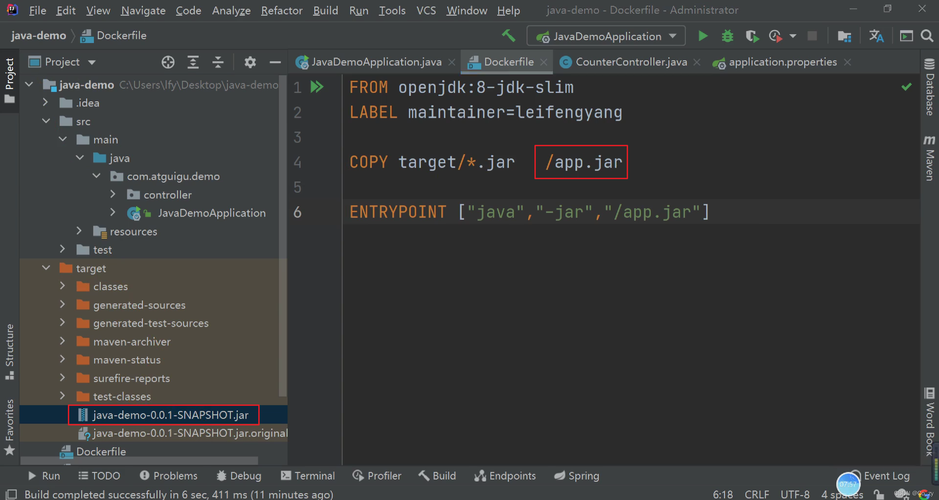Switch to application.properties tab
The image size is (939, 500).
pos(782,62)
